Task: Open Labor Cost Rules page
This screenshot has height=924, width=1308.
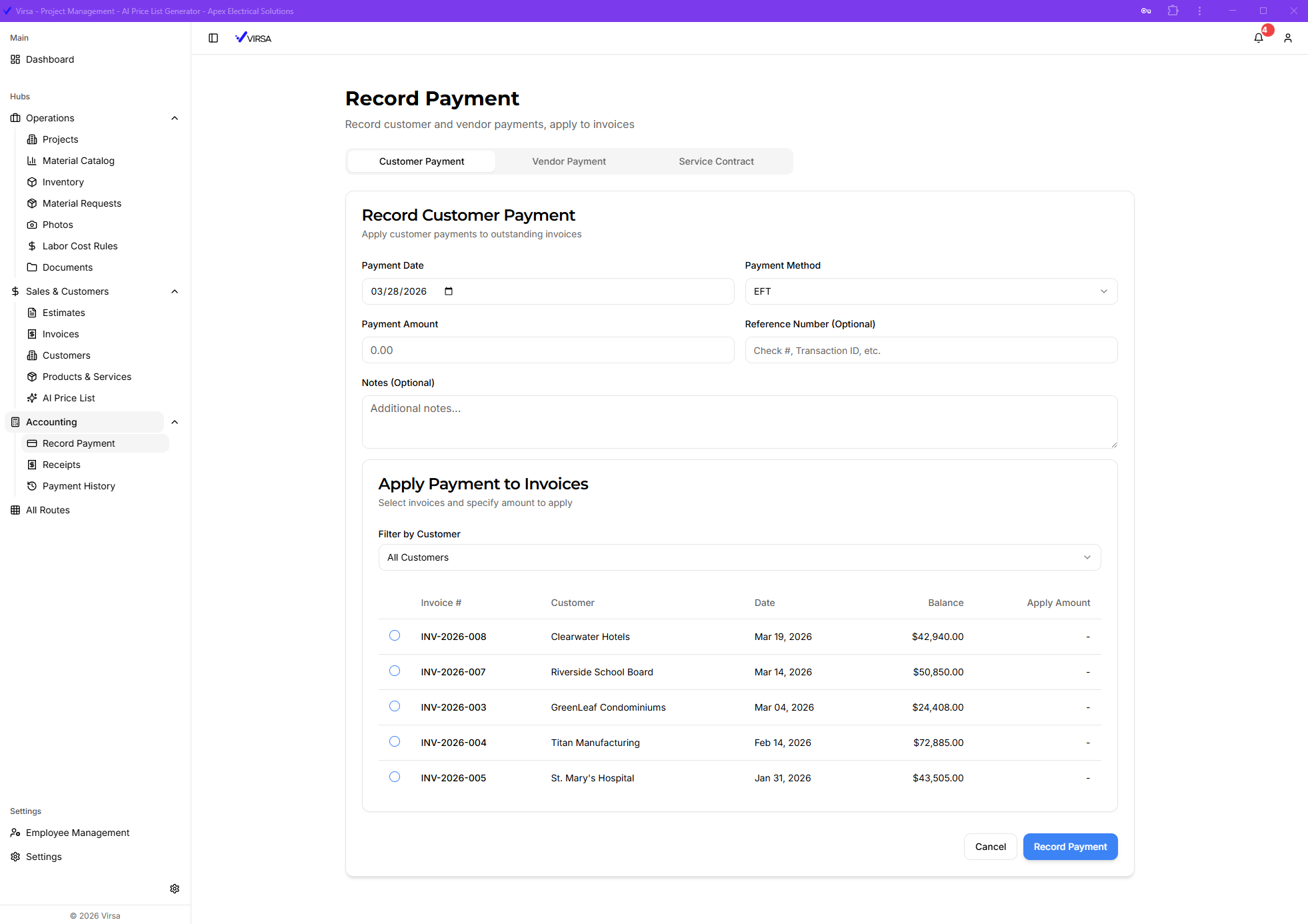Action: [80, 246]
